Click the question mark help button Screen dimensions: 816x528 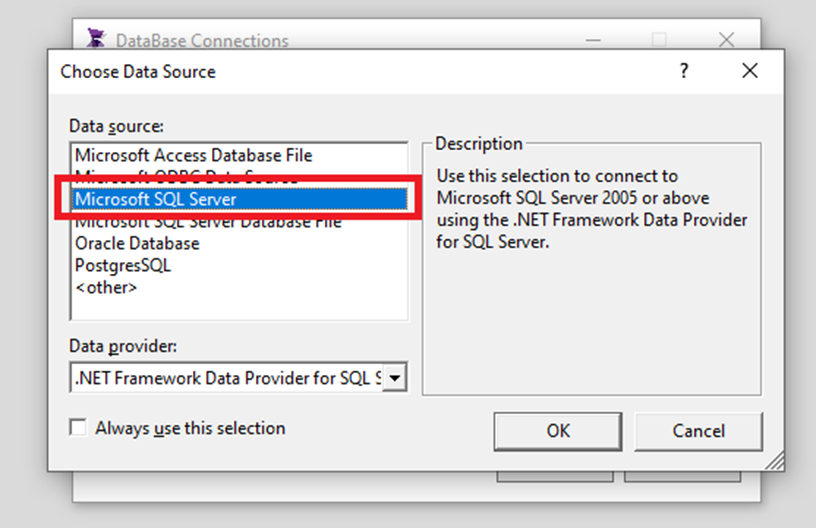tap(684, 71)
